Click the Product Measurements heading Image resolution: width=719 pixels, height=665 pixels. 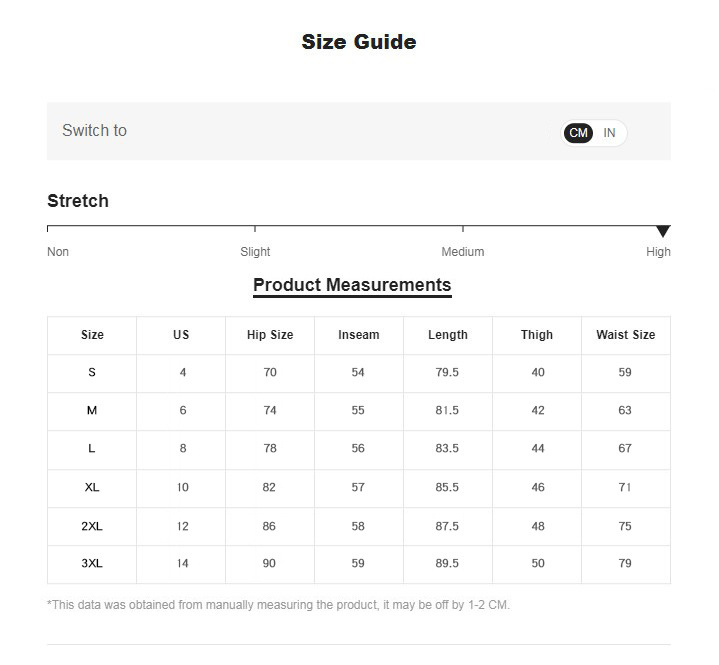tap(352, 285)
